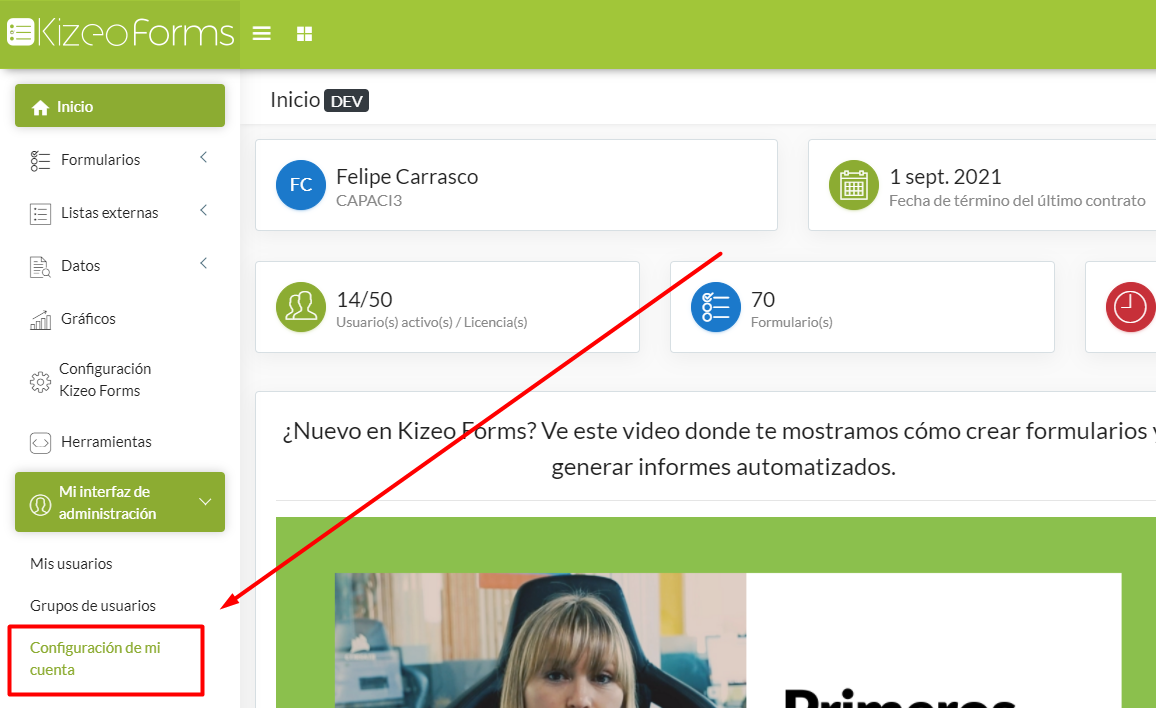
Task: Click the 70 Formulario(s) count
Action: (x=763, y=299)
